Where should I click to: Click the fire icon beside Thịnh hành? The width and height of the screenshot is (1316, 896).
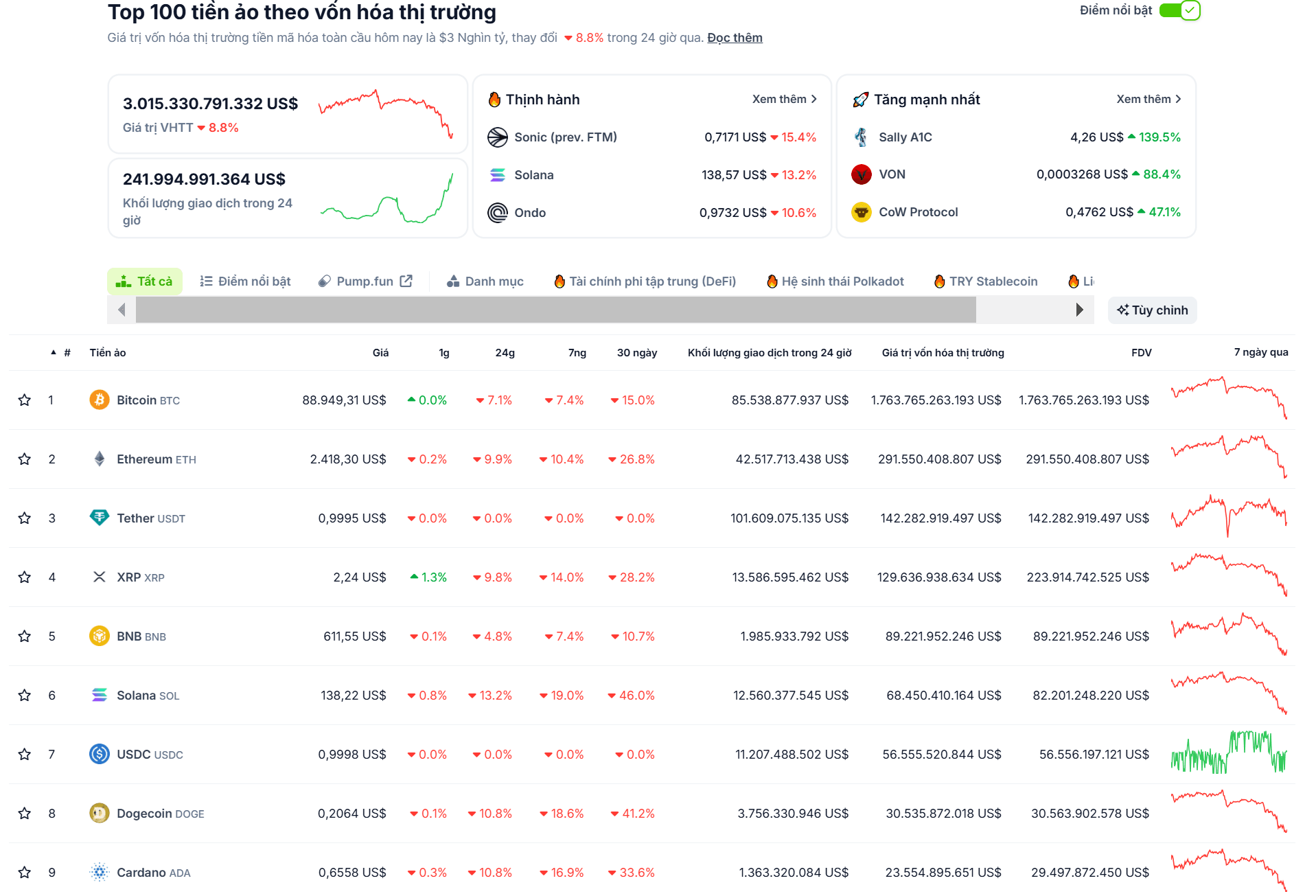494,100
